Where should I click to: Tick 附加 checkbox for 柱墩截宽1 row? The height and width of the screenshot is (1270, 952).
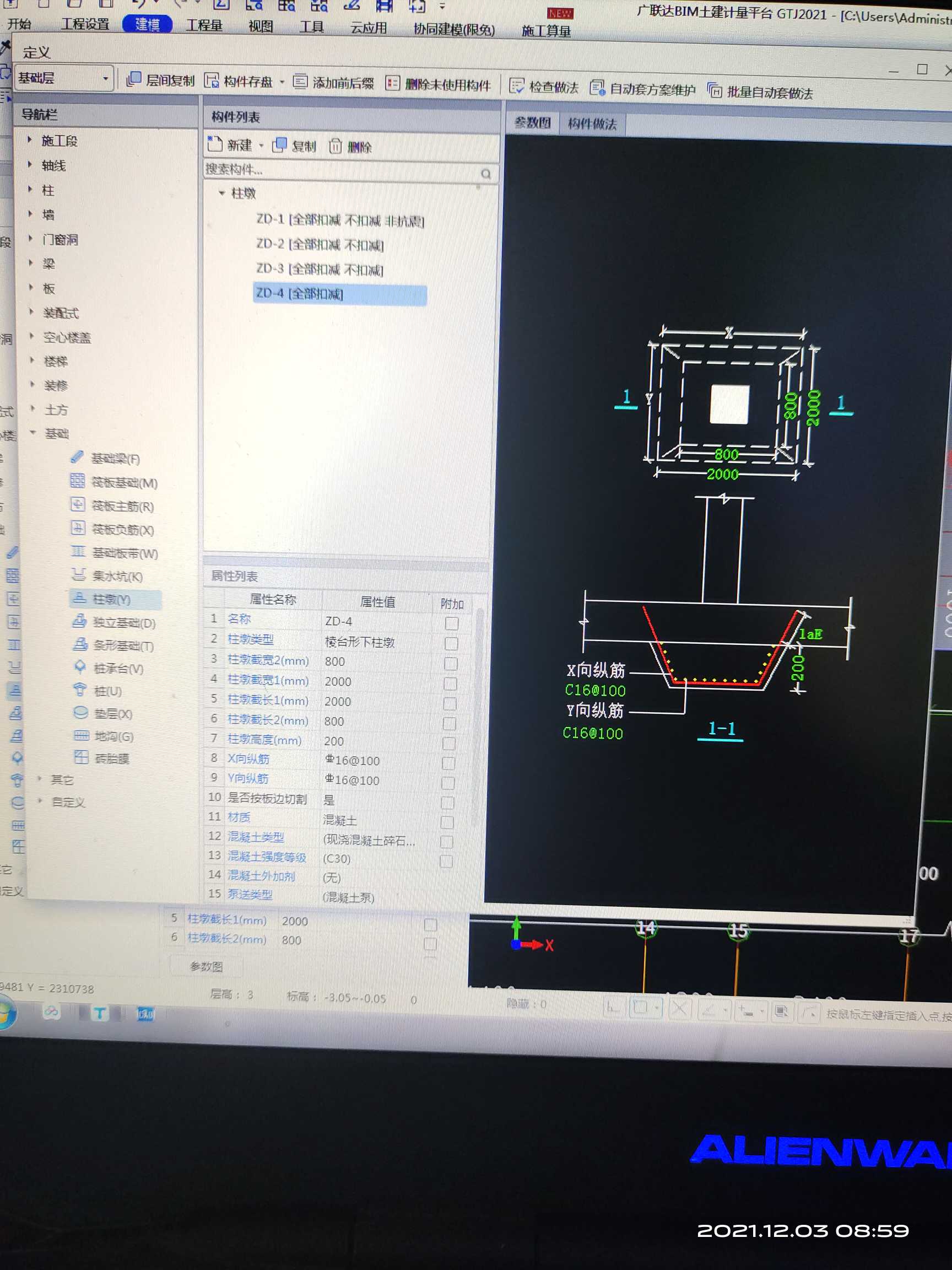[x=450, y=683]
